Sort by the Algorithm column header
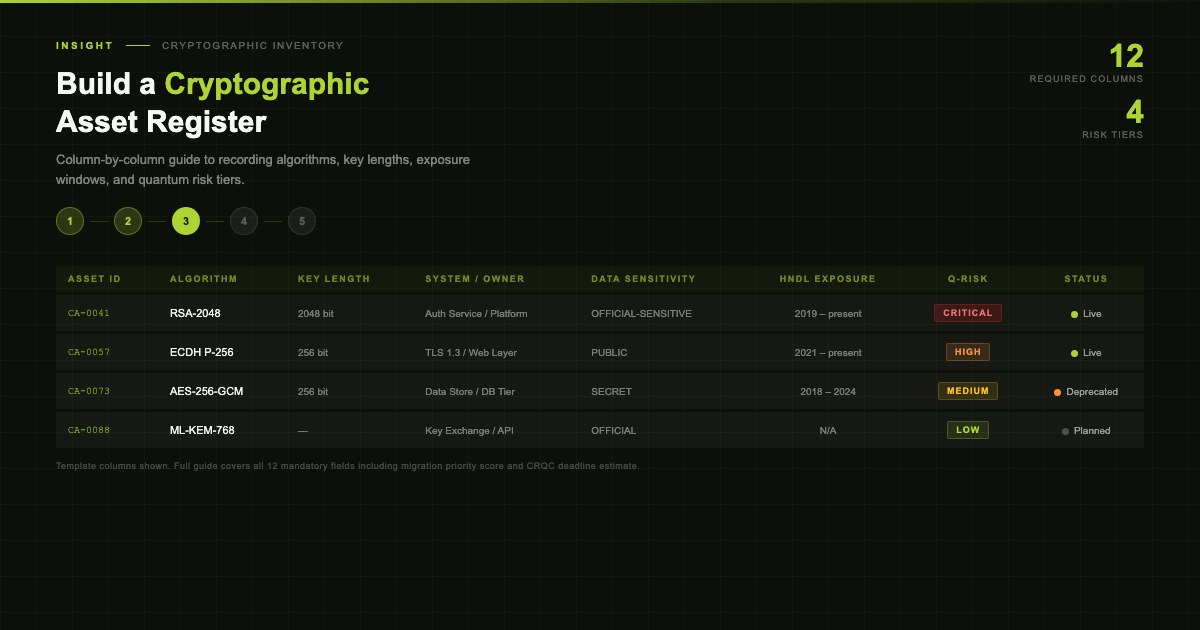 click(x=204, y=279)
